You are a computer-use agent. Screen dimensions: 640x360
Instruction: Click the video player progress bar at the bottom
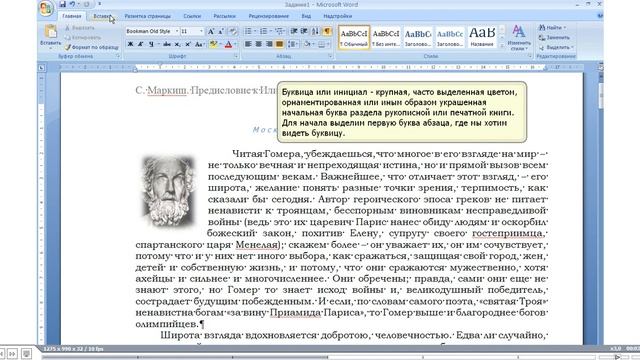[x=318, y=357]
